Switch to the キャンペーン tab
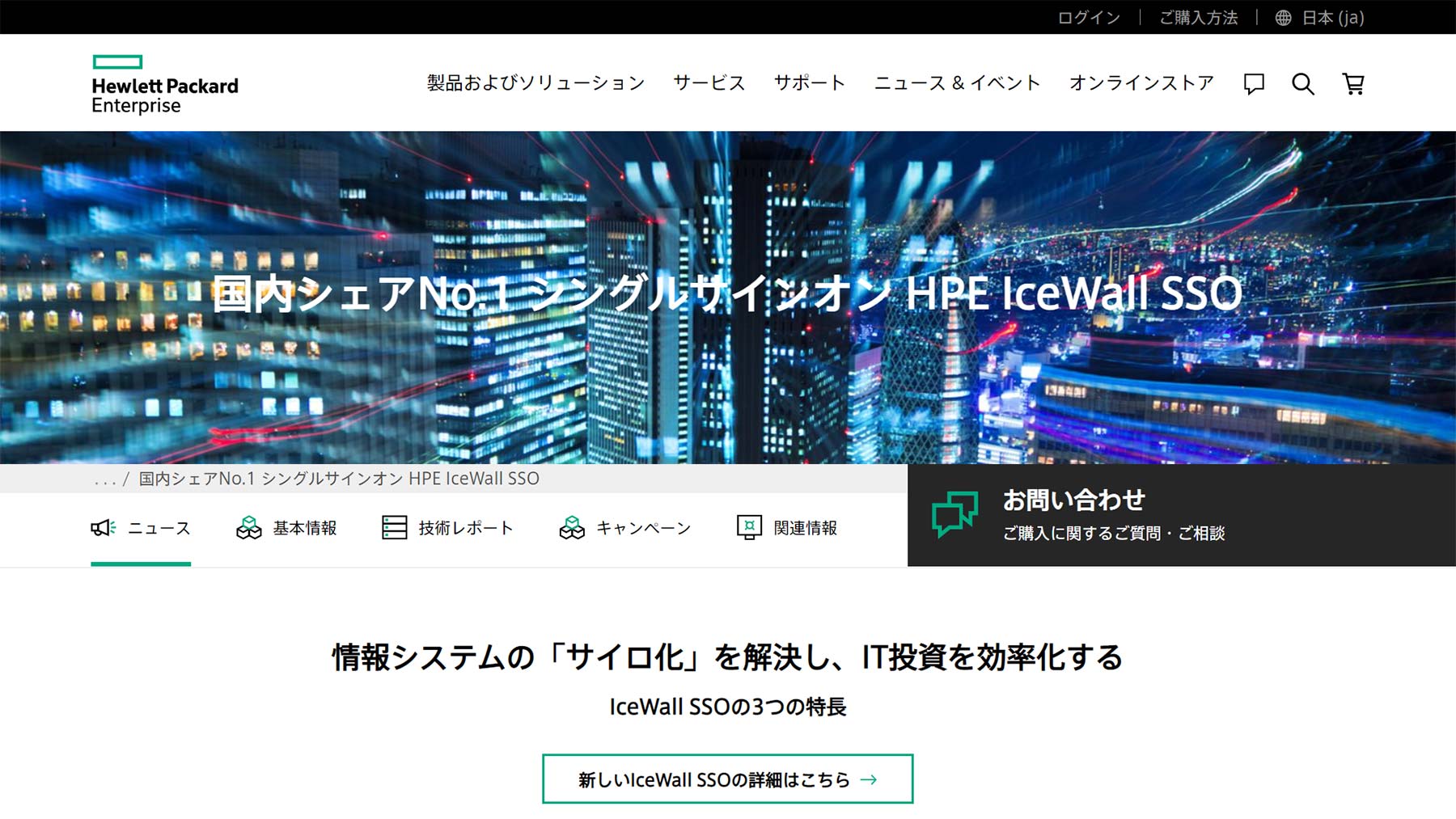The image size is (1456, 819). 625,528
